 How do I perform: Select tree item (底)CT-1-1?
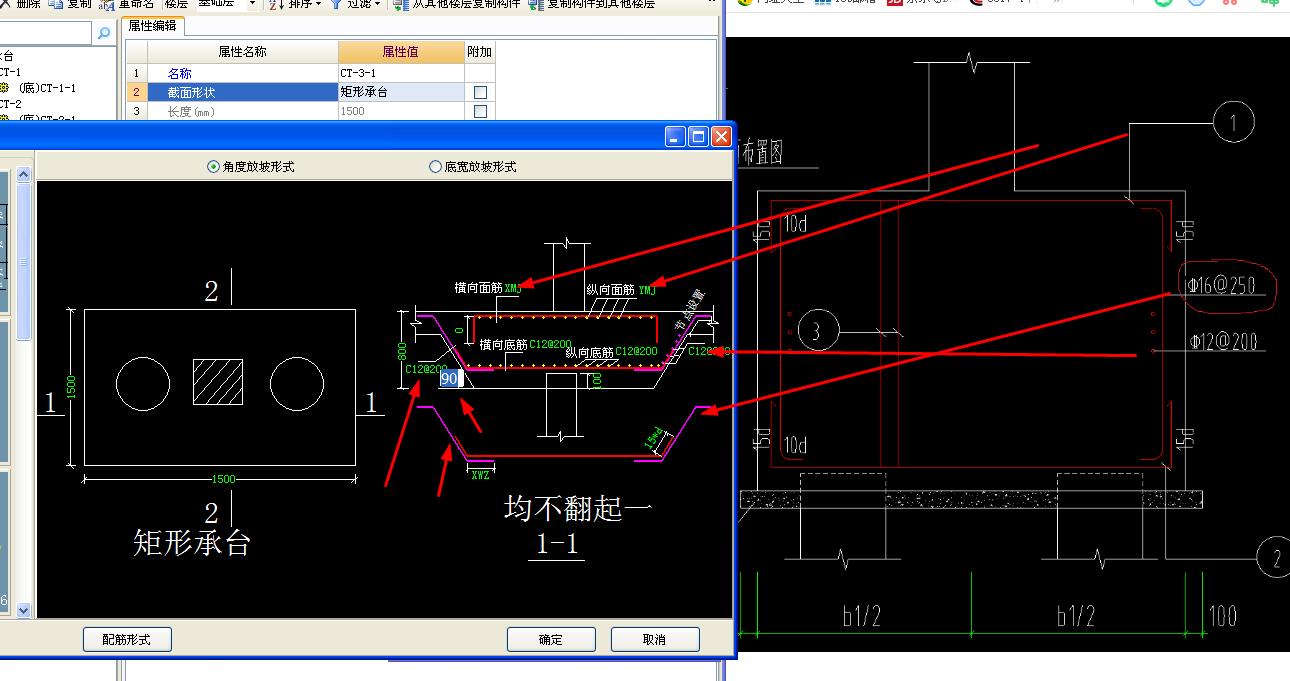coord(47,88)
